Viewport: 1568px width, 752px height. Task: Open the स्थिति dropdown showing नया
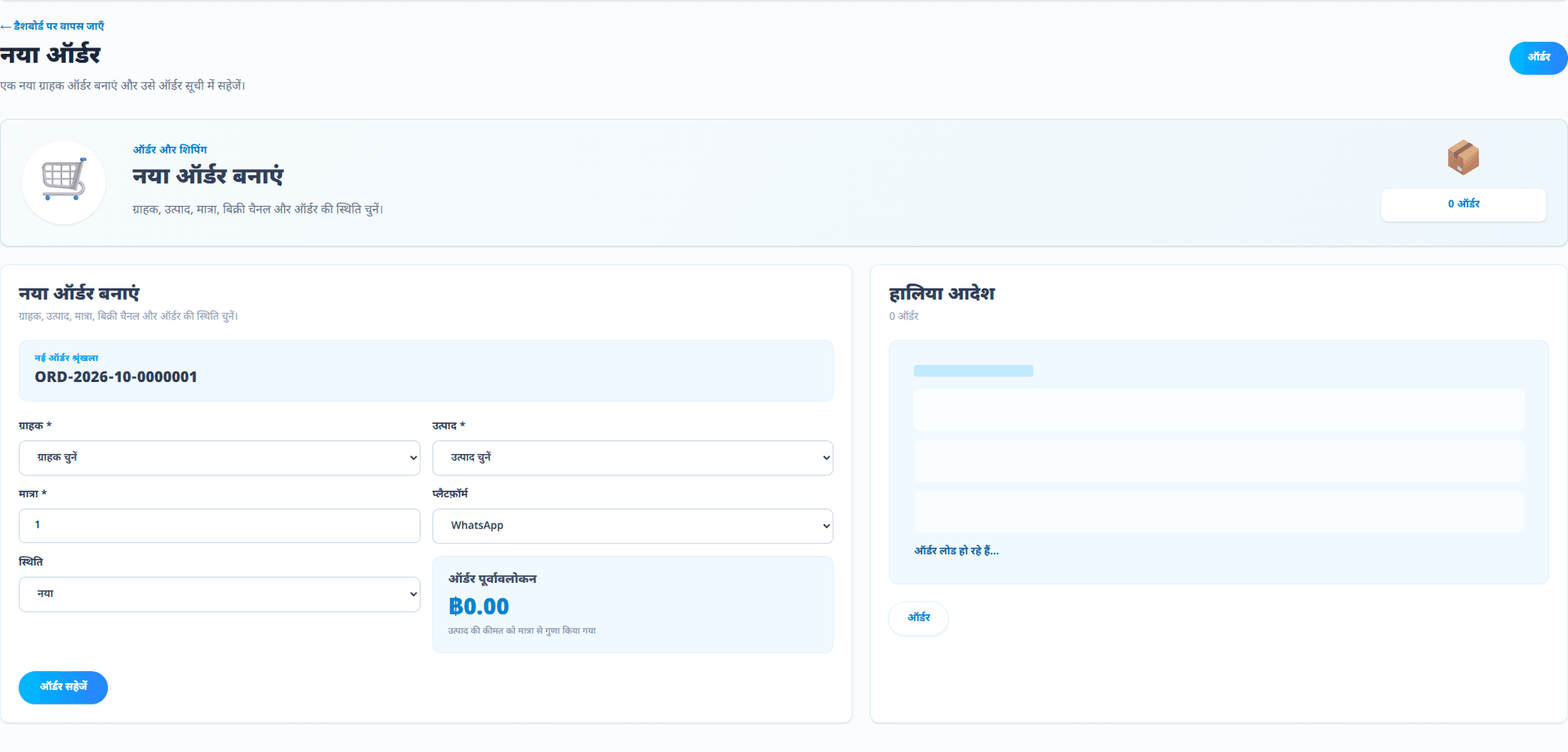click(x=219, y=594)
